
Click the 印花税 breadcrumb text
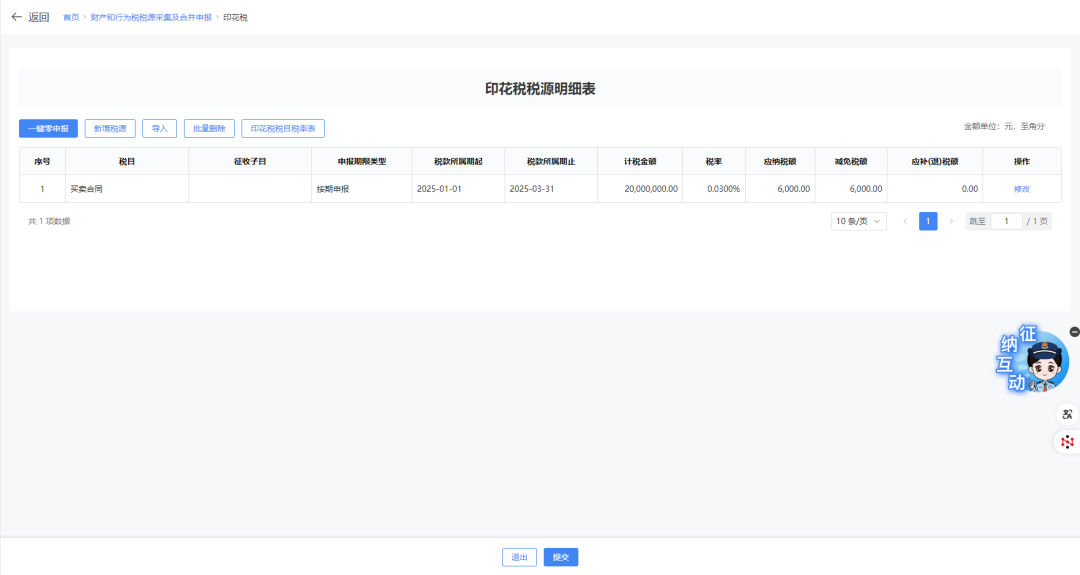(235, 17)
